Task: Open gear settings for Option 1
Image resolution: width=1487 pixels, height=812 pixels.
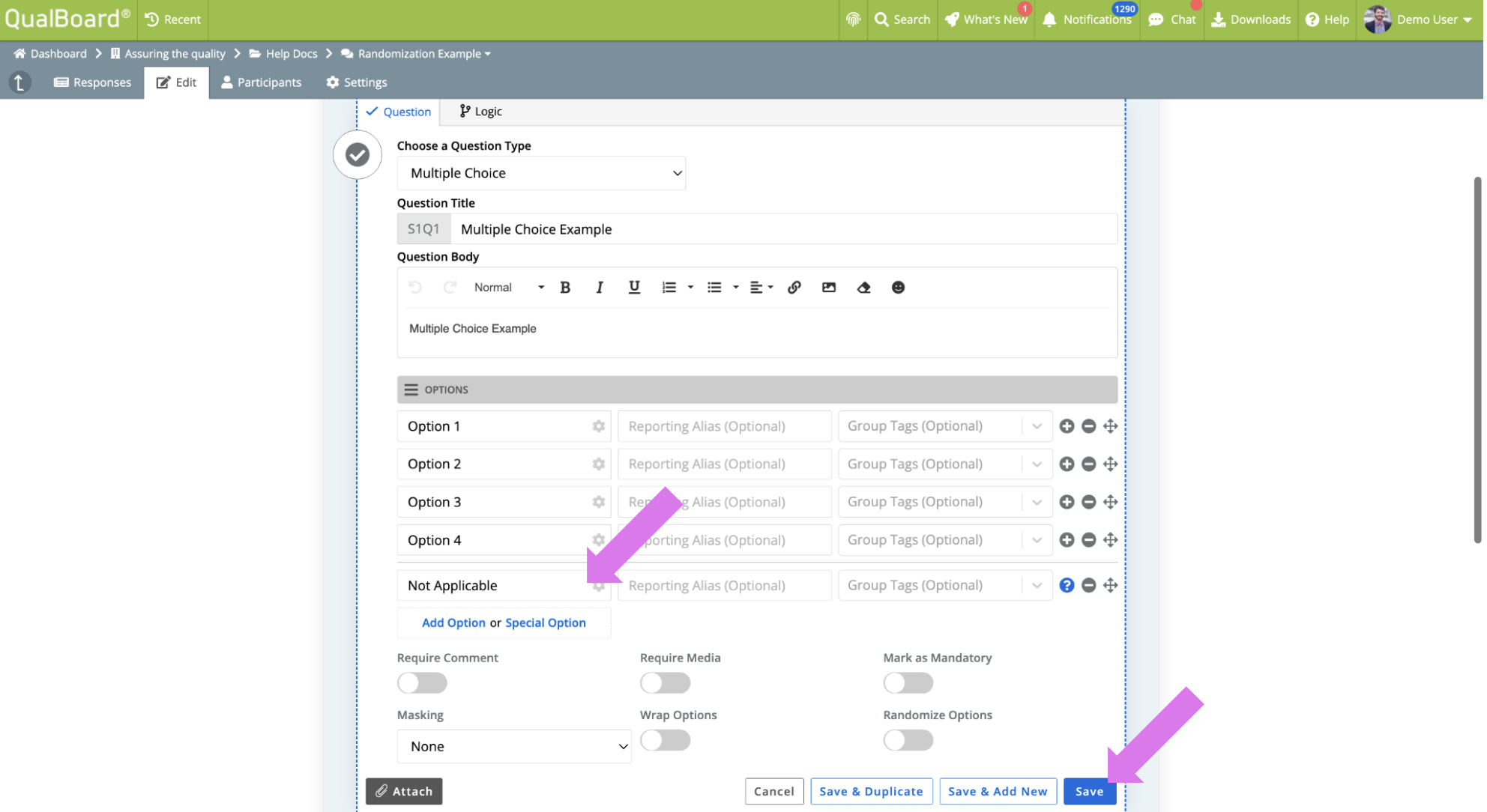Action: 600,427
